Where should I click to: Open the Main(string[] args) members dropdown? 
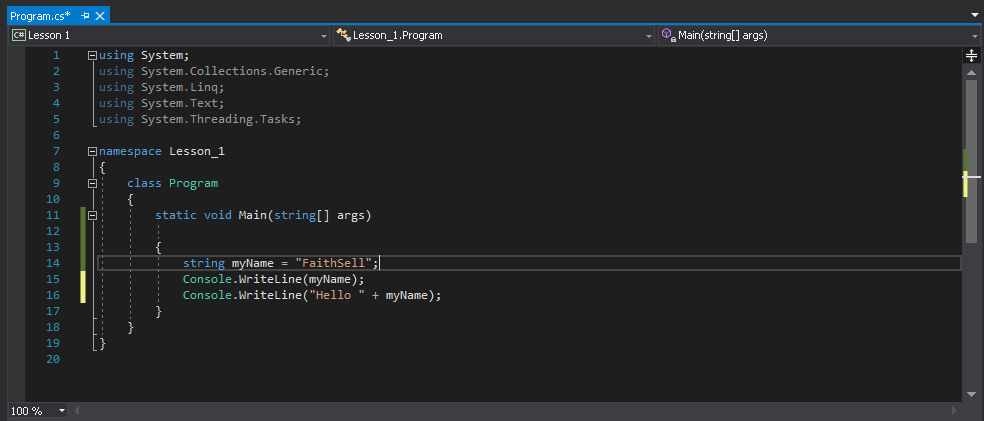click(975, 36)
